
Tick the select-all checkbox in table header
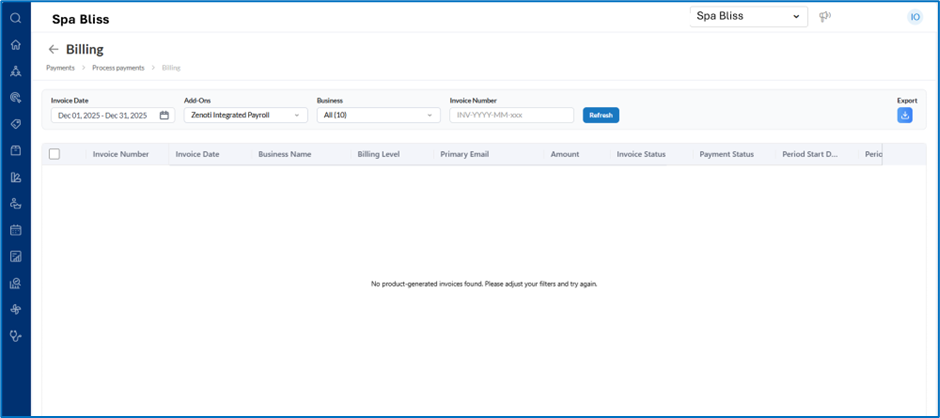pyautogui.click(x=55, y=154)
